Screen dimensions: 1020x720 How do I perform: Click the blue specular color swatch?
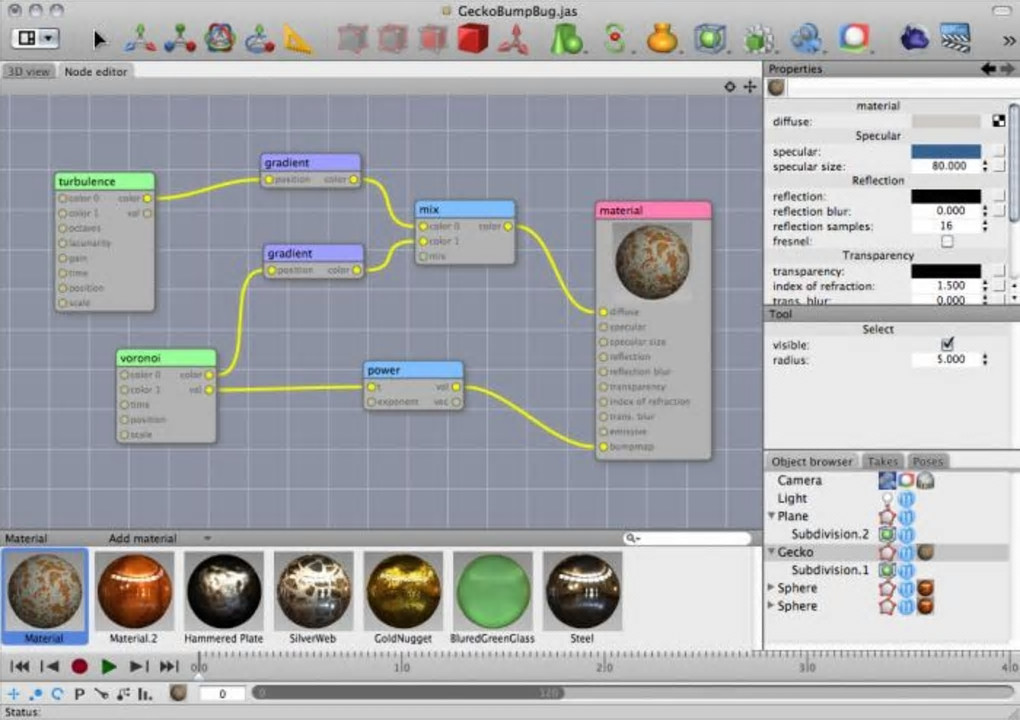[x=945, y=151]
